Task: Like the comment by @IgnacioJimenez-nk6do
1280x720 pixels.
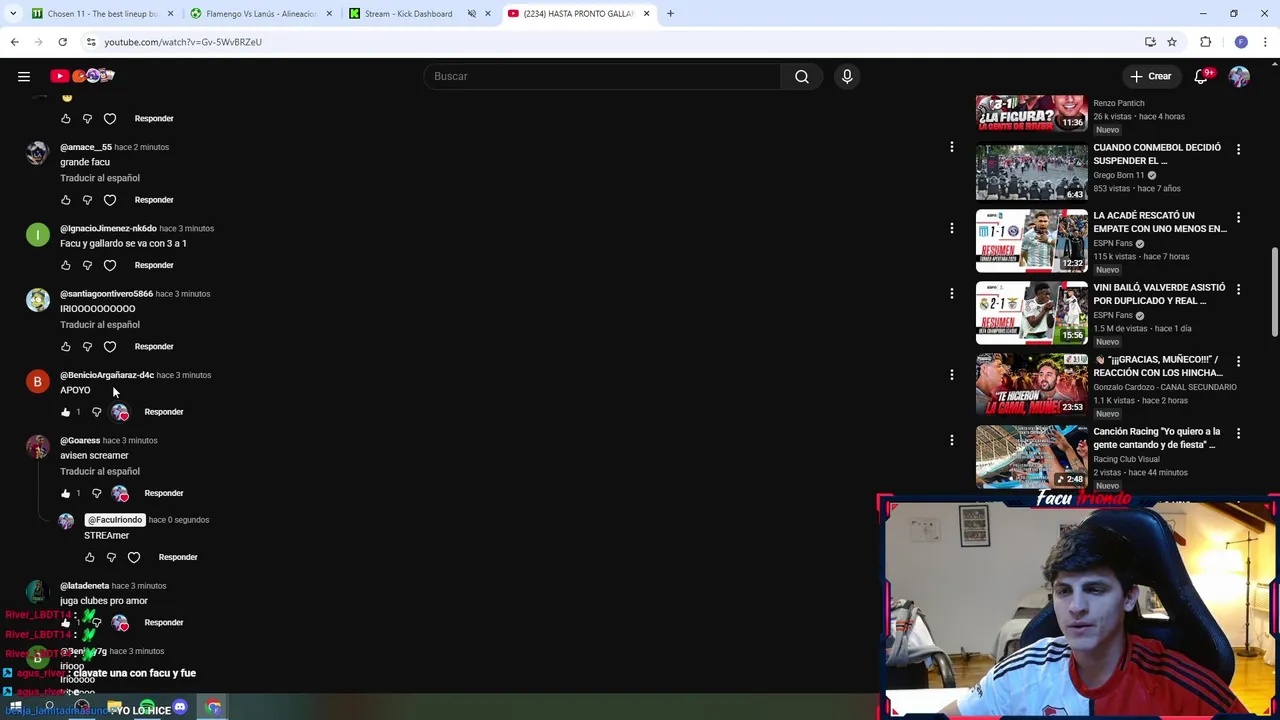Action: point(66,265)
